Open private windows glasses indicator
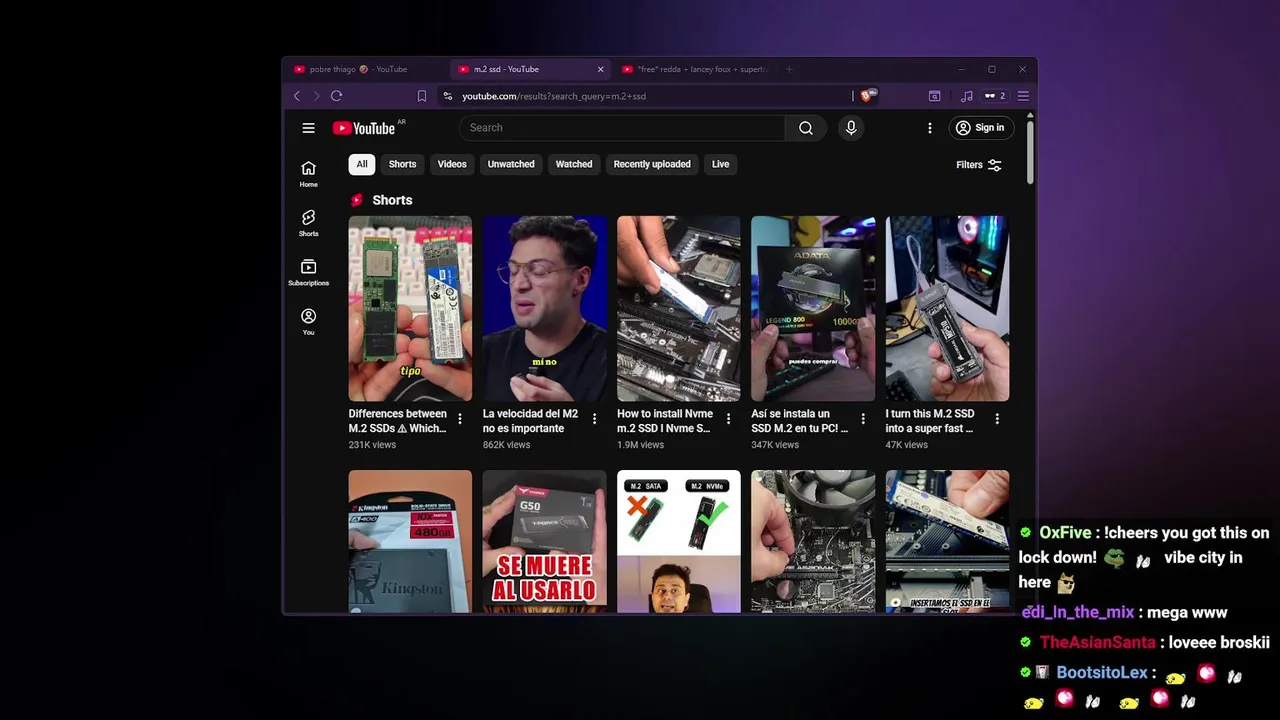Screen dimensions: 1280x720 [x=994, y=96]
